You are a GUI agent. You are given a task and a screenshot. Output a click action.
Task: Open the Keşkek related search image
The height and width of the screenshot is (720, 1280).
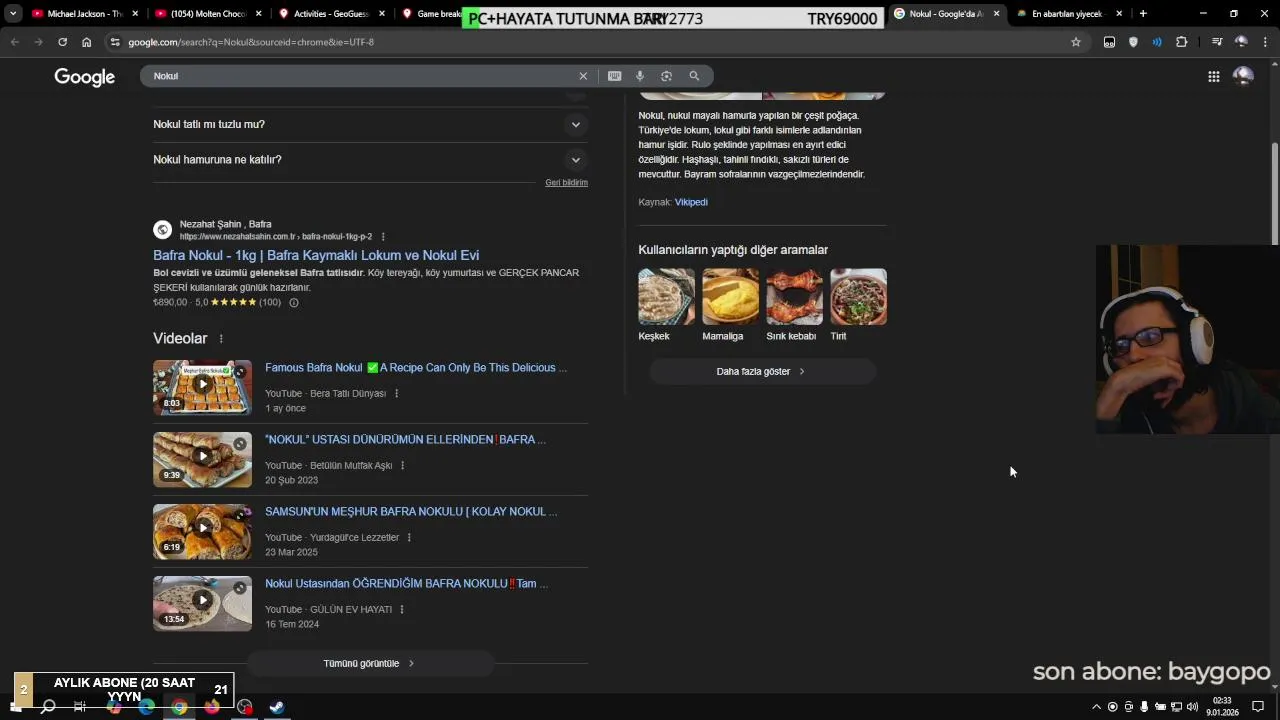click(x=667, y=297)
